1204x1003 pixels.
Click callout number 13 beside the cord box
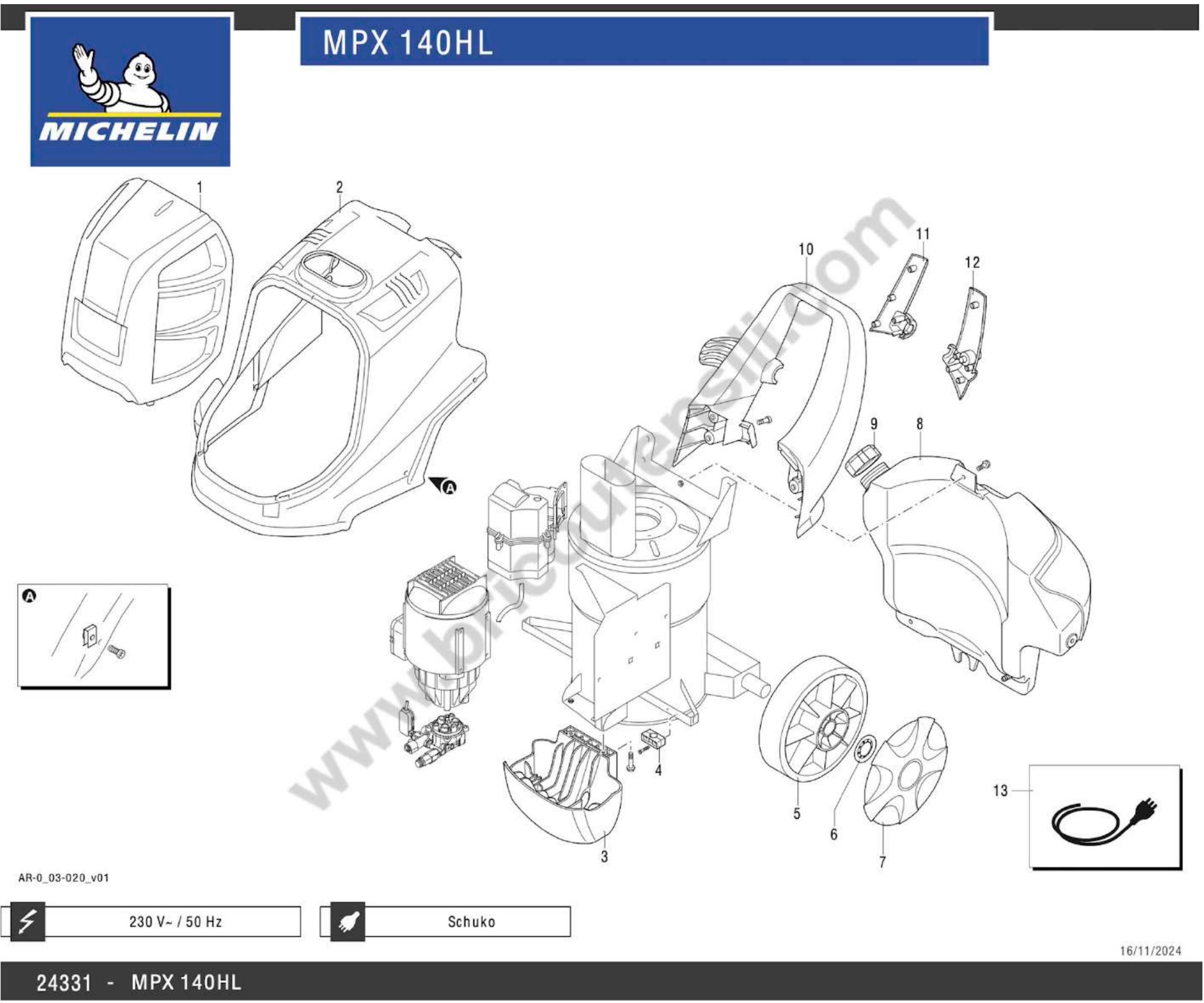click(x=1000, y=791)
